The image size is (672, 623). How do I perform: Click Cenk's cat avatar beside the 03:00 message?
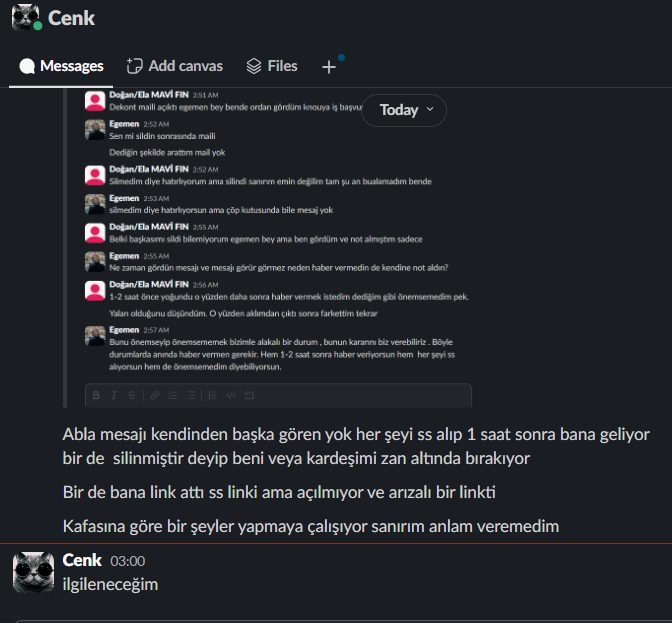(x=33, y=572)
